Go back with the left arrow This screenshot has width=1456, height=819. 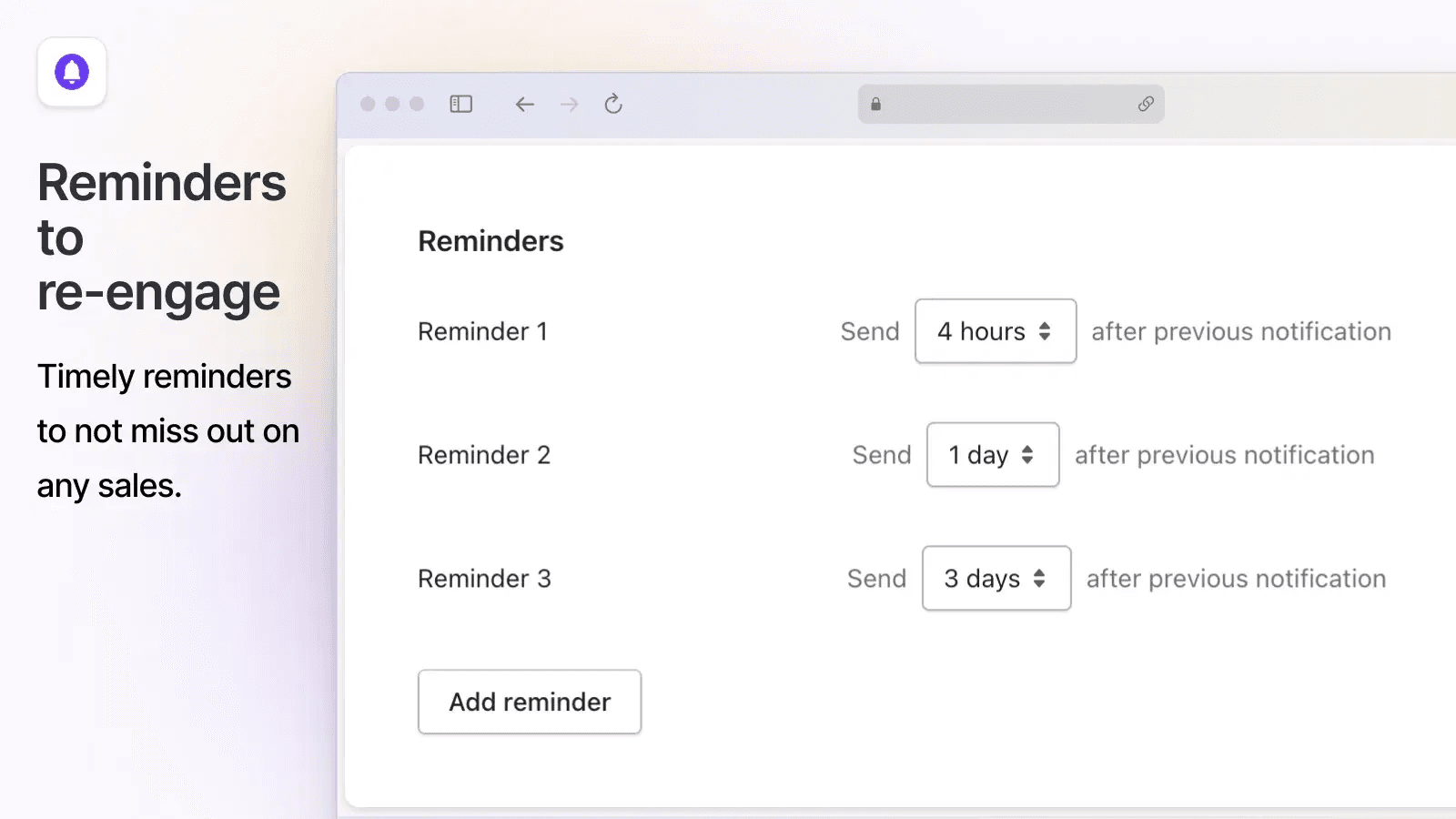tap(524, 104)
